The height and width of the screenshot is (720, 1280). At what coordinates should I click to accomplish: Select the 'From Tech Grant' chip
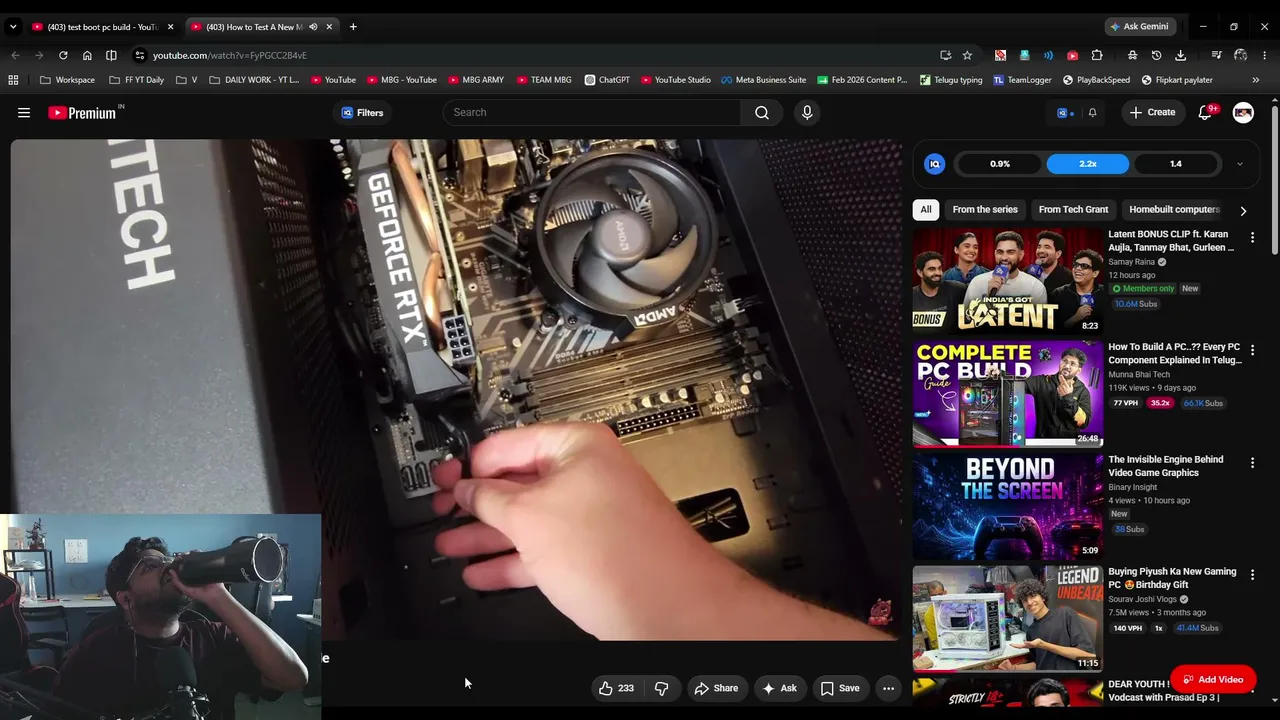pos(1073,210)
